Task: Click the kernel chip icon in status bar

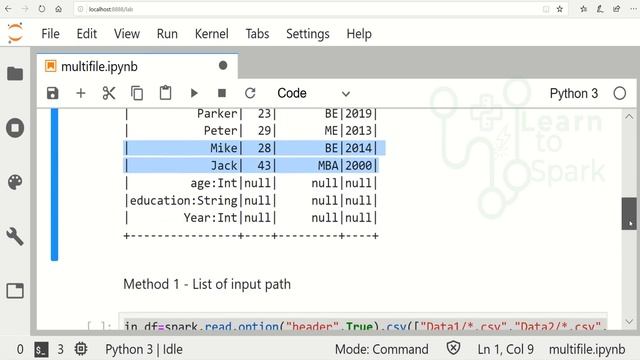Action: click(81, 349)
